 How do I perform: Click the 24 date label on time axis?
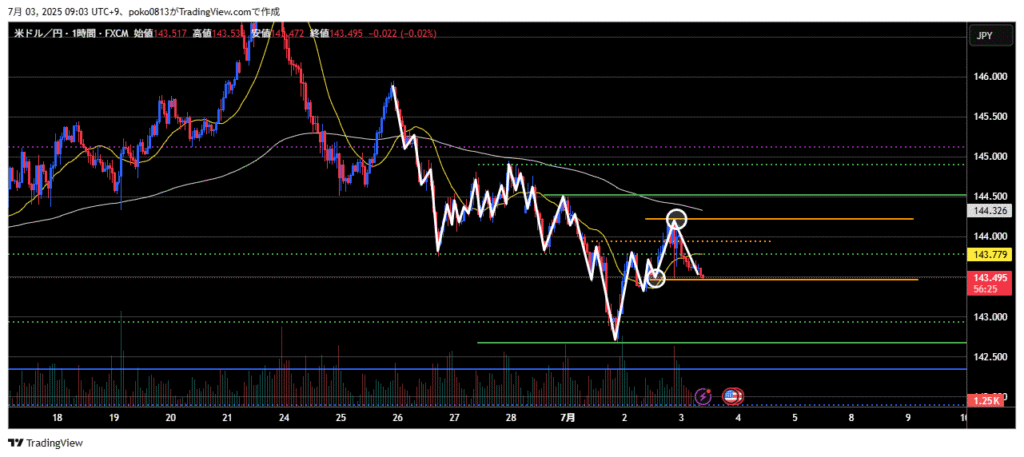[x=284, y=418]
